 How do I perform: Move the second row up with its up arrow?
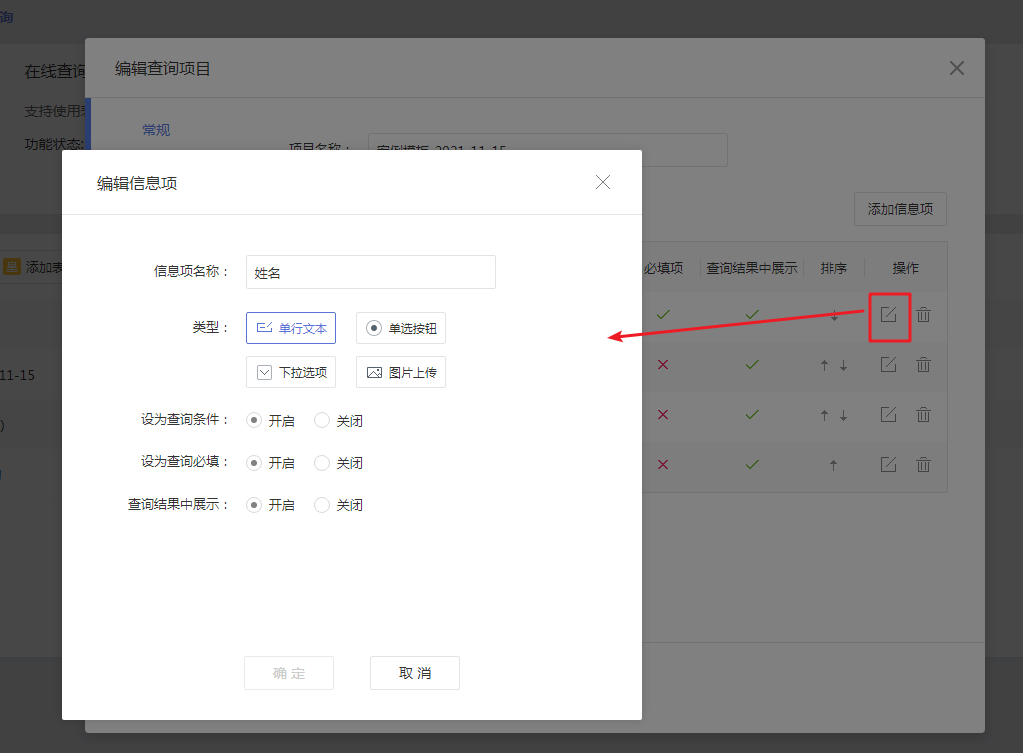point(825,365)
